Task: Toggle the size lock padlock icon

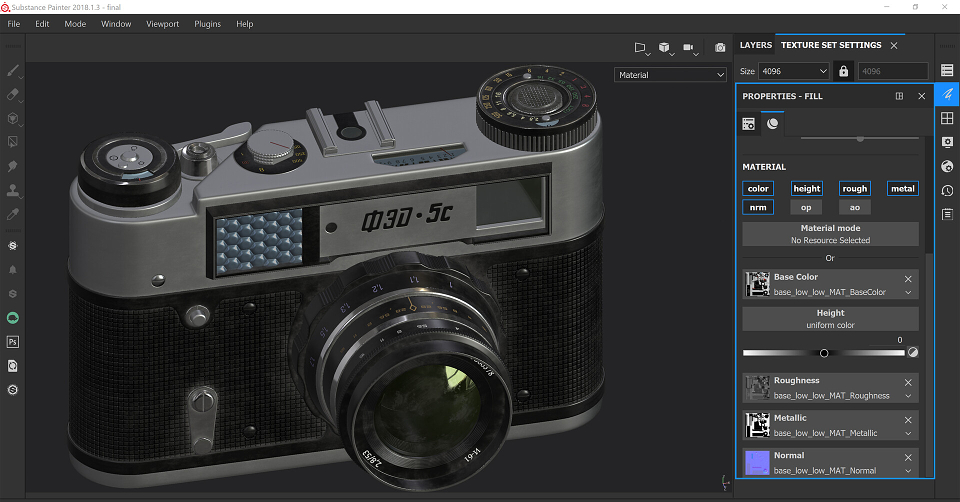Action: [x=843, y=71]
